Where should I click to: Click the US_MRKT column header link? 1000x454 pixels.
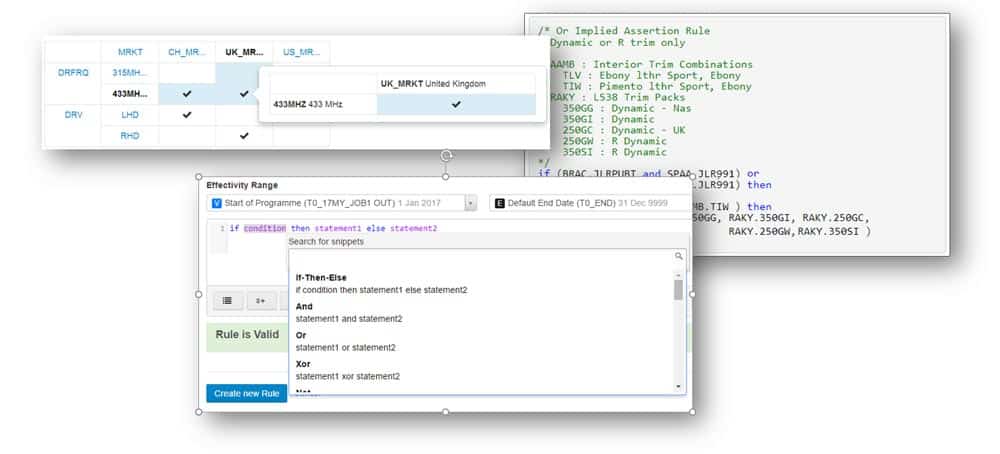301,51
